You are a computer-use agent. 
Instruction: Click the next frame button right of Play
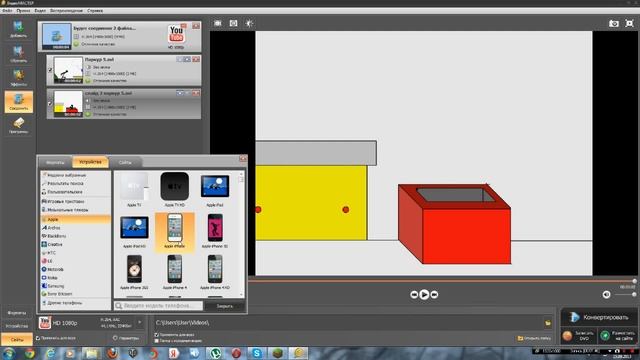(x=434, y=294)
